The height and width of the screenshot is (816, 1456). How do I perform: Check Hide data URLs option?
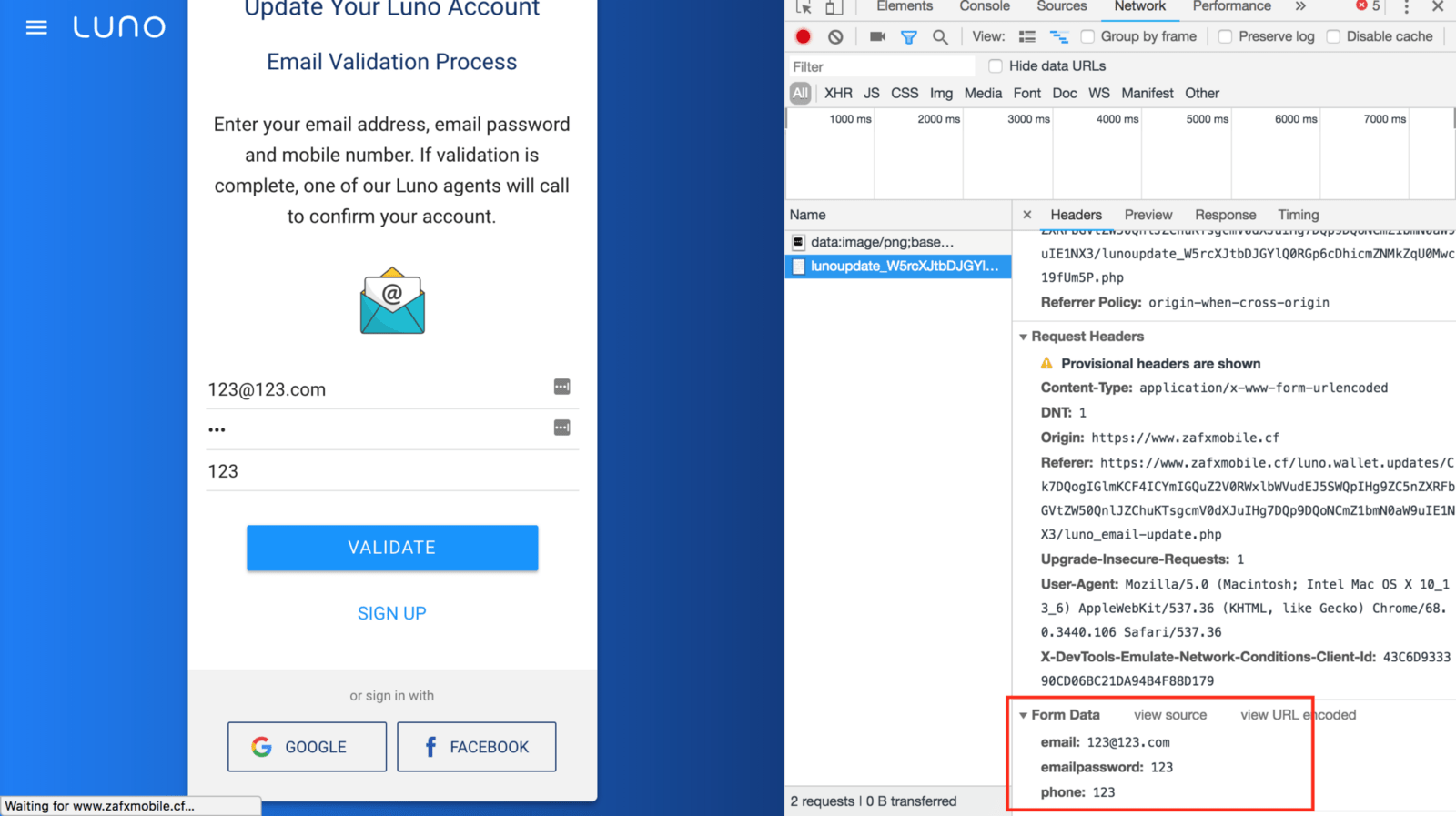tap(996, 65)
